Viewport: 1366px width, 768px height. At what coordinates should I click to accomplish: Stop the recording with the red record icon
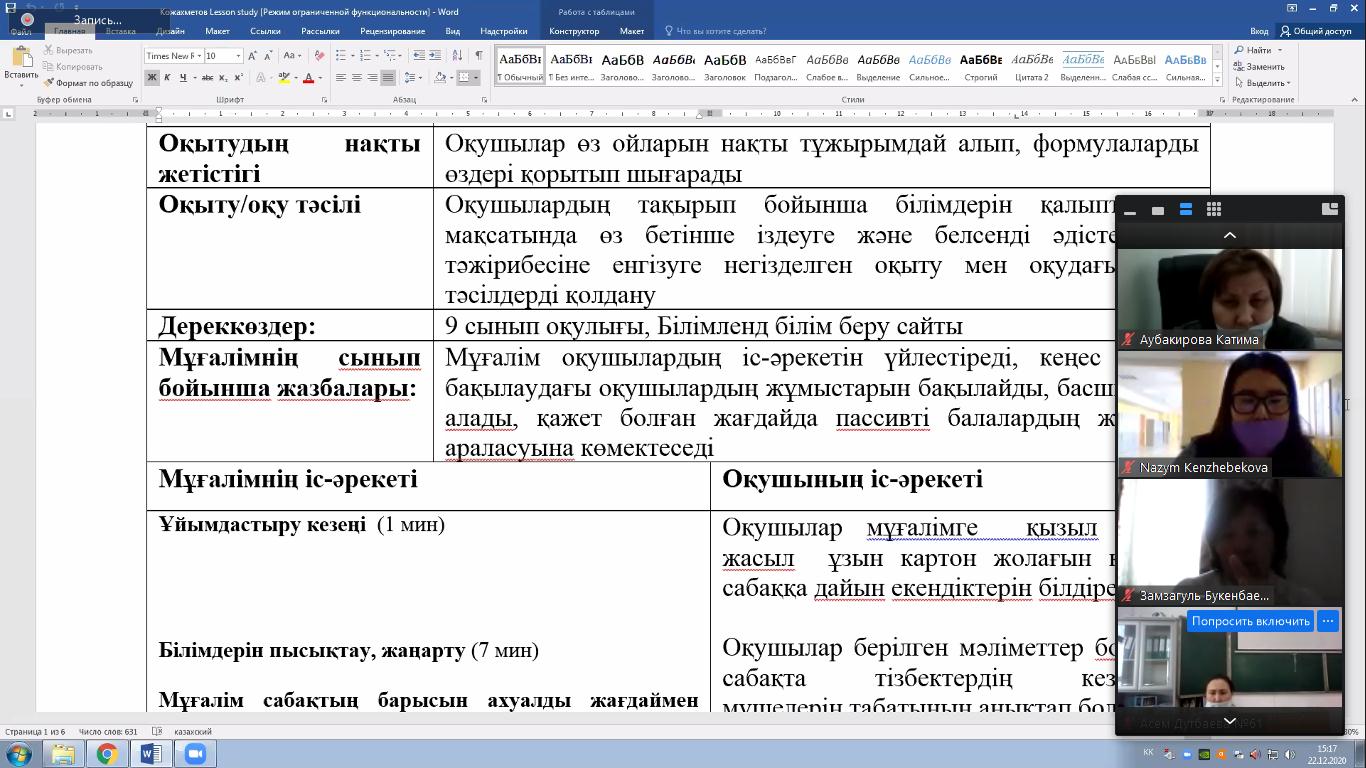point(27,19)
